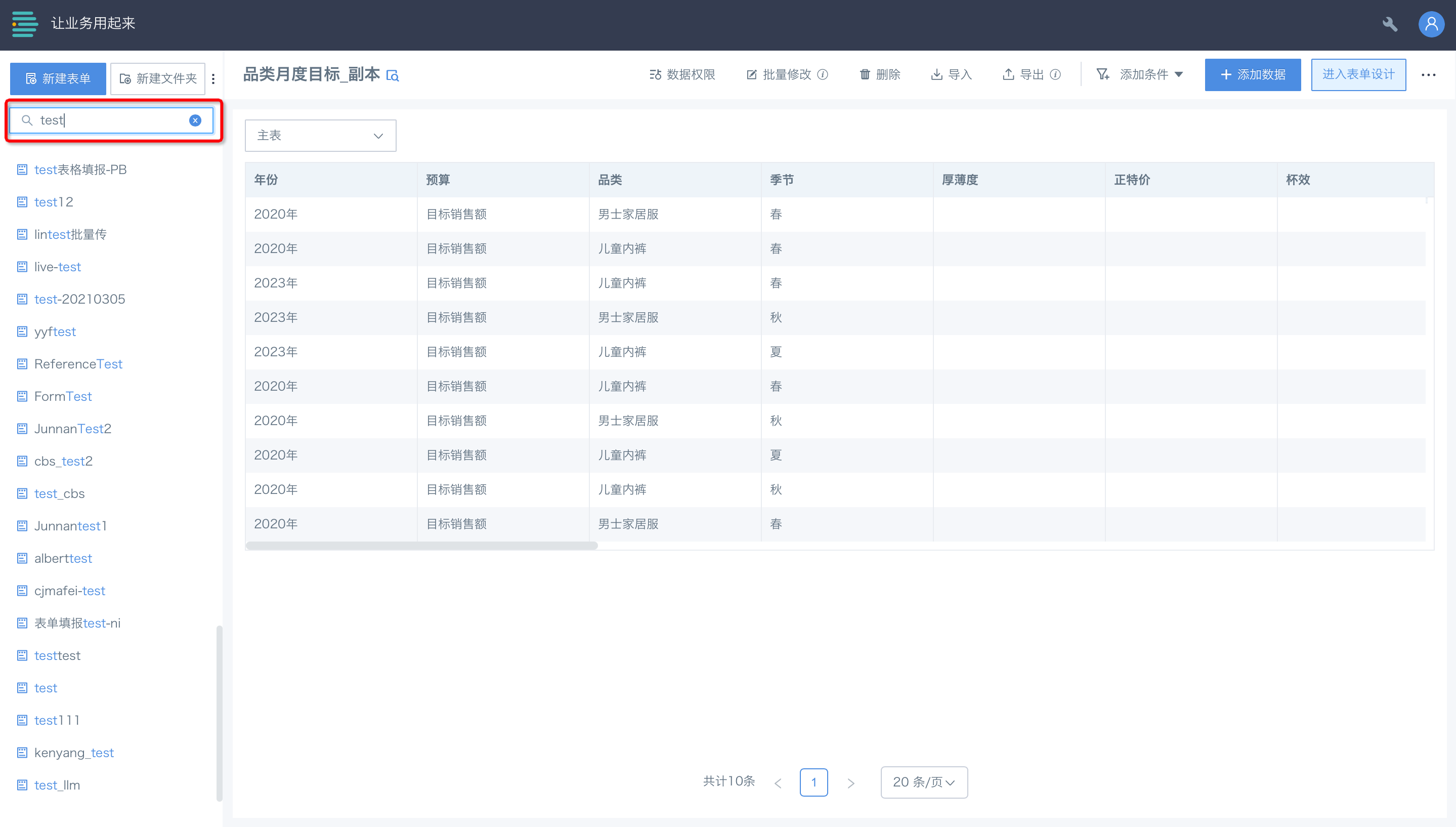Select the ReferenceTest form entry

pos(78,364)
